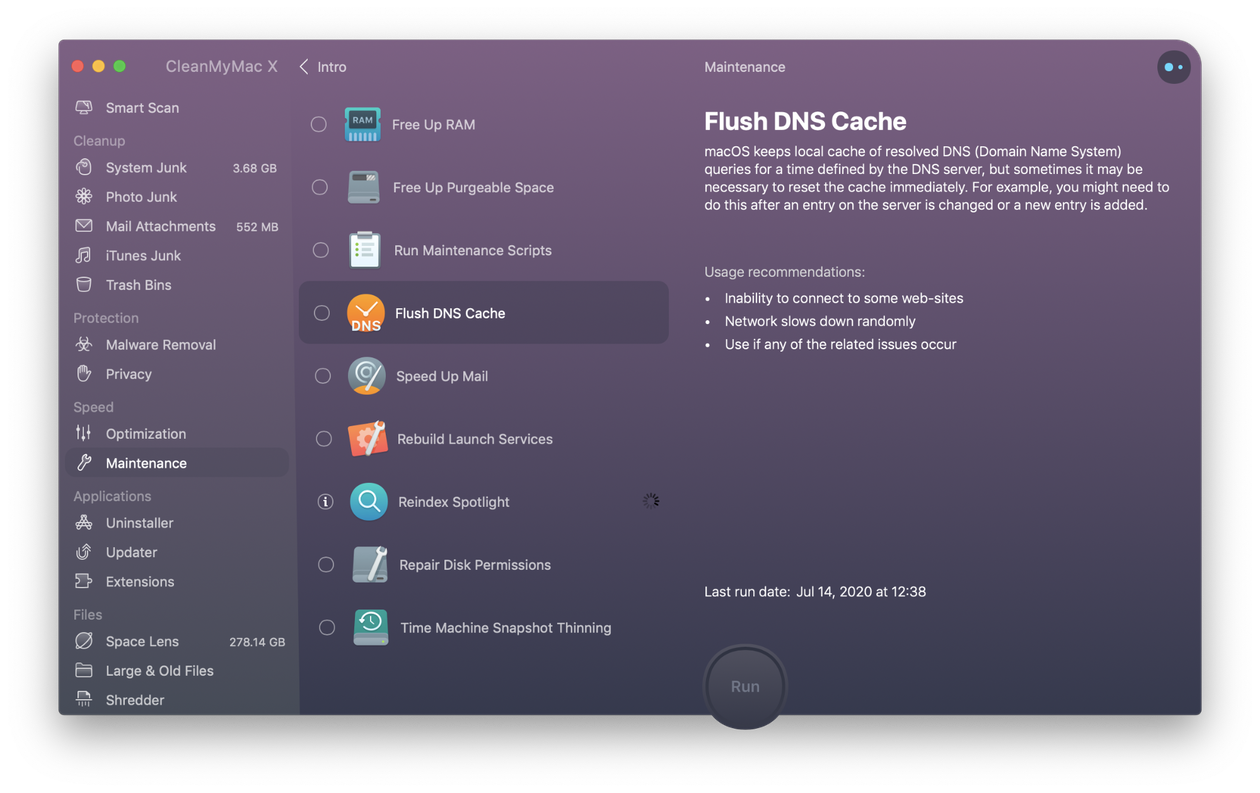Image resolution: width=1260 pixels, height=793 pixels.
Task: Click the Reindex Spotlight row label
Action: coord(453,502)
